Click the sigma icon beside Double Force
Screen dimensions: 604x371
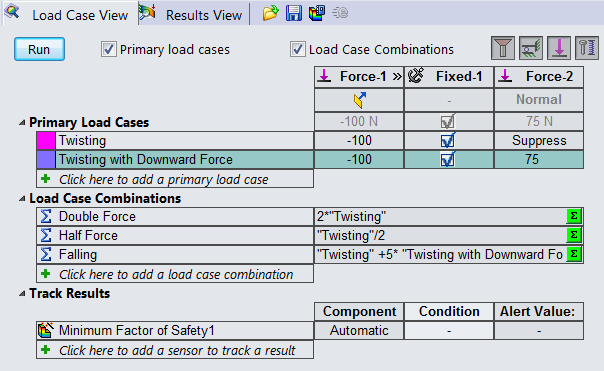click(x=46, y=217)
